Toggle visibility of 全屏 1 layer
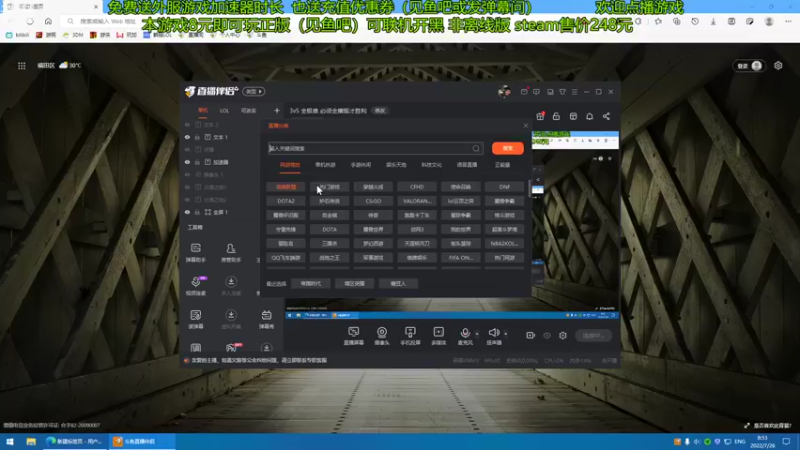The width and height of the screenshot is (800, 450). (x=187, y=212)
